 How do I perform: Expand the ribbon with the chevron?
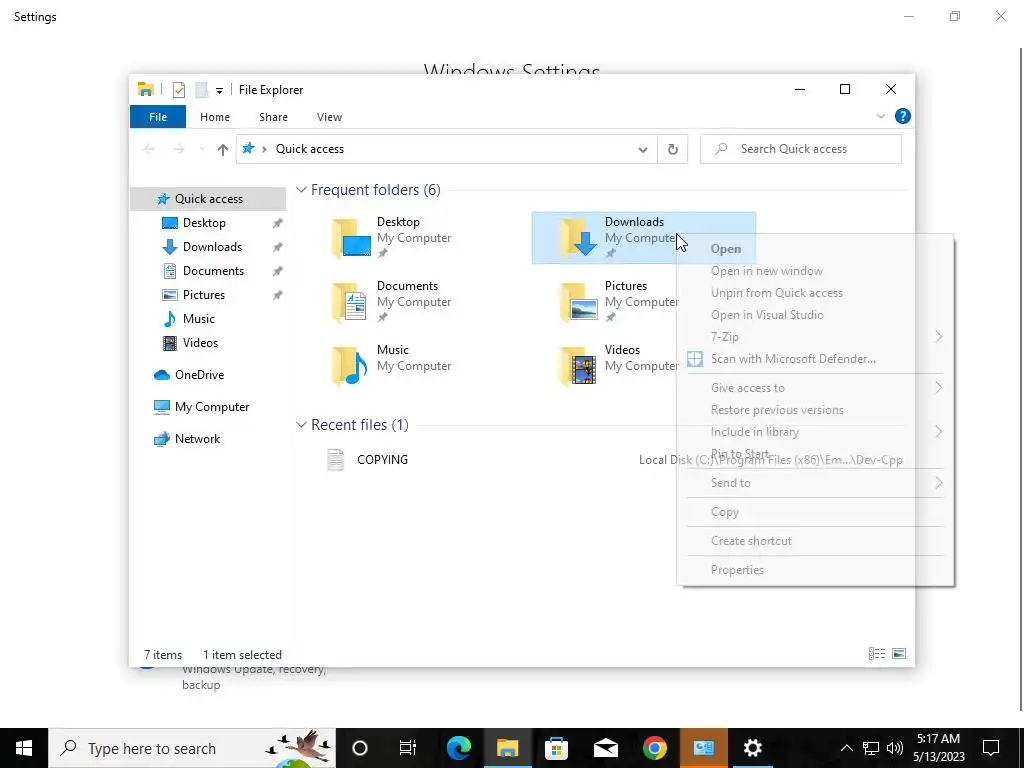point(880,116)
